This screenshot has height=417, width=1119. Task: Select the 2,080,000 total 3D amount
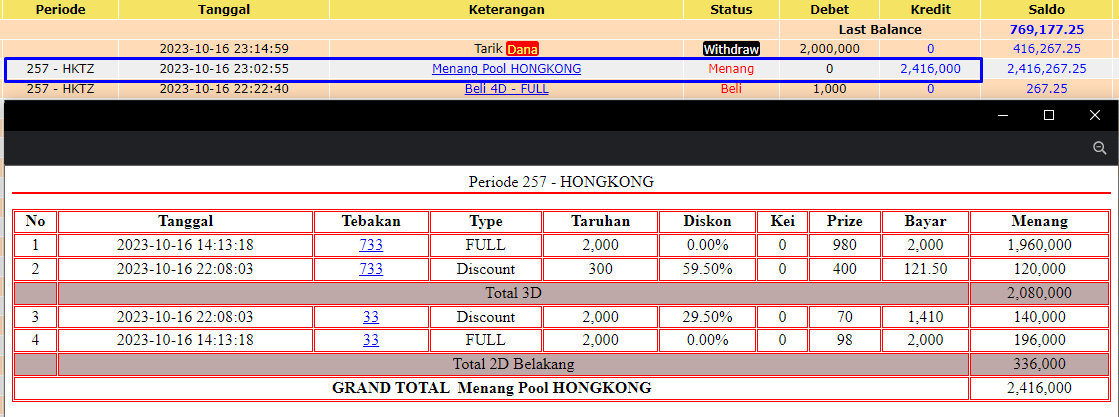[x=1039, y=293]
